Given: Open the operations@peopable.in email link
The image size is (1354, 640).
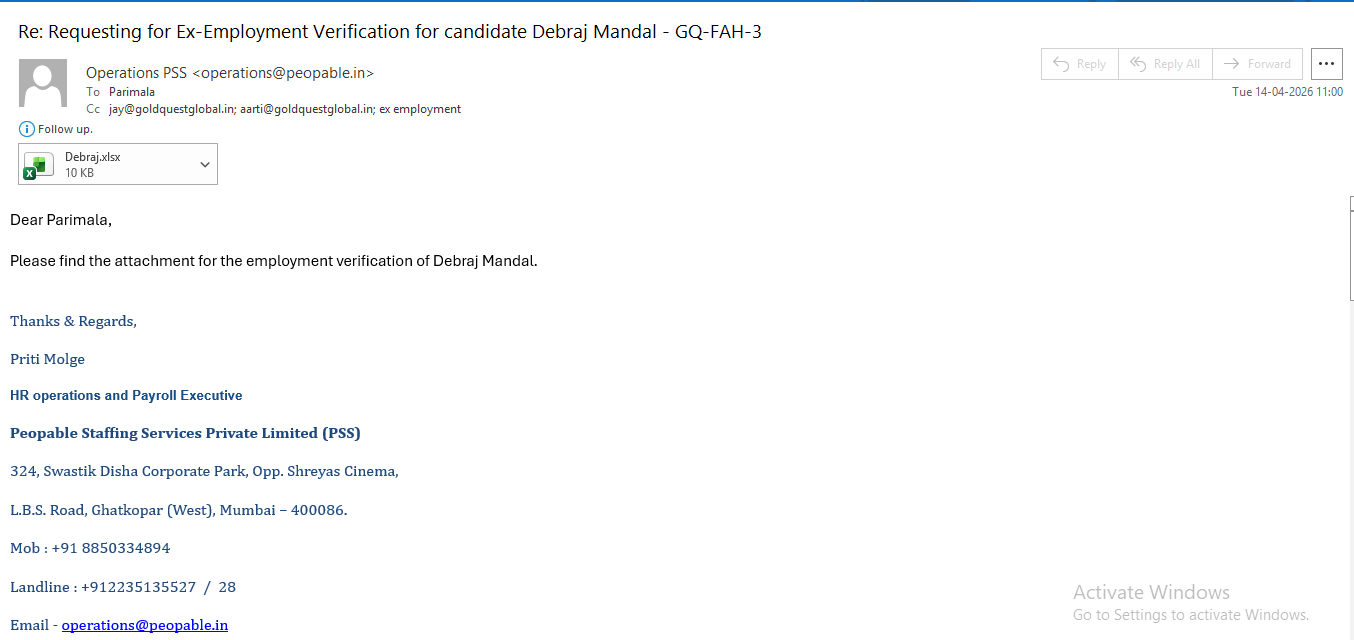Looking at the screenshot, I should click(x=145, y=625).
